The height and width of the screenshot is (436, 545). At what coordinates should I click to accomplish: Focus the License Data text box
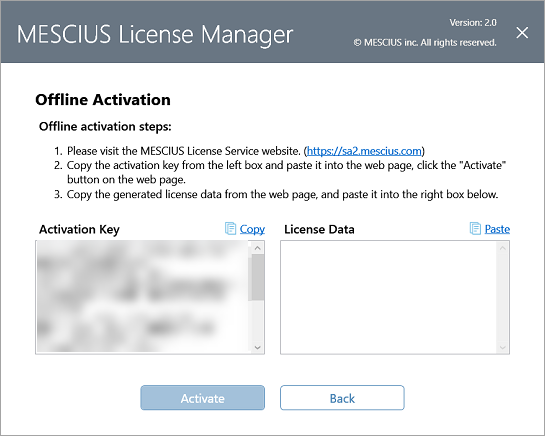click(389, 297)
